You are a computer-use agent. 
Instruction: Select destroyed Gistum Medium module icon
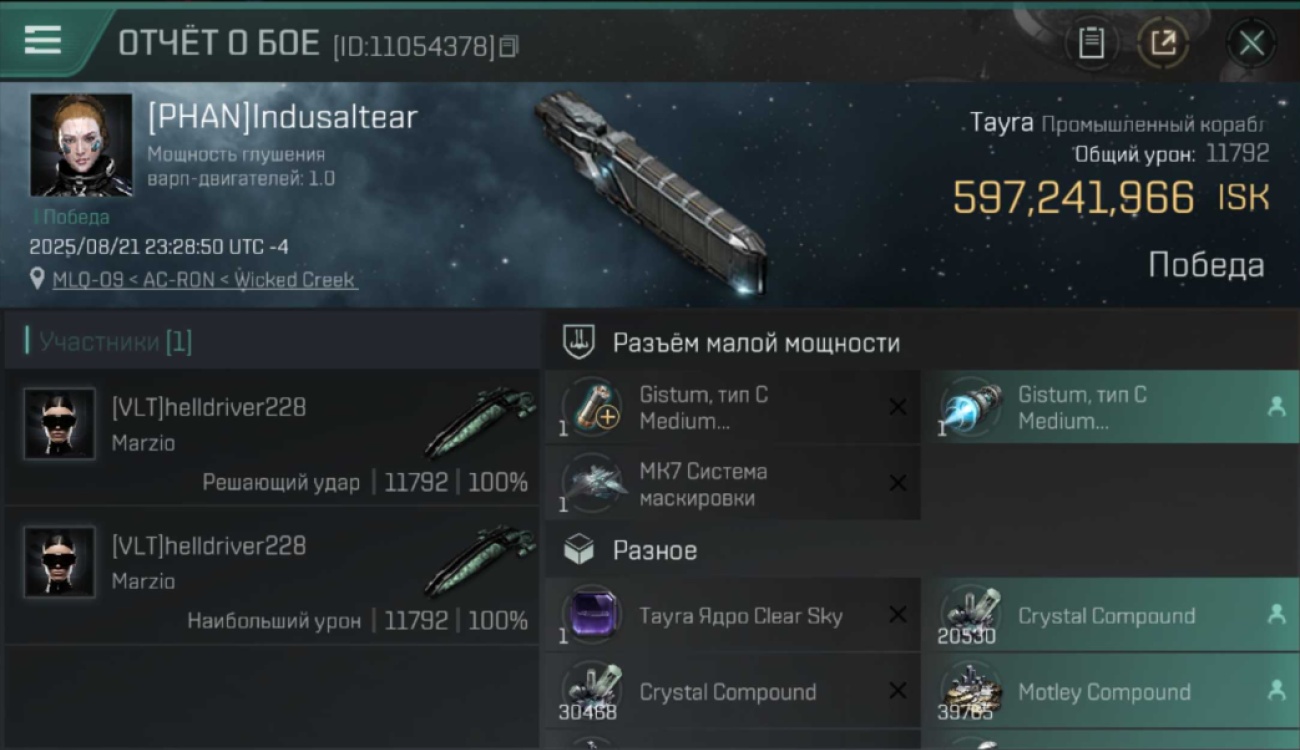[x=592, y=407]
